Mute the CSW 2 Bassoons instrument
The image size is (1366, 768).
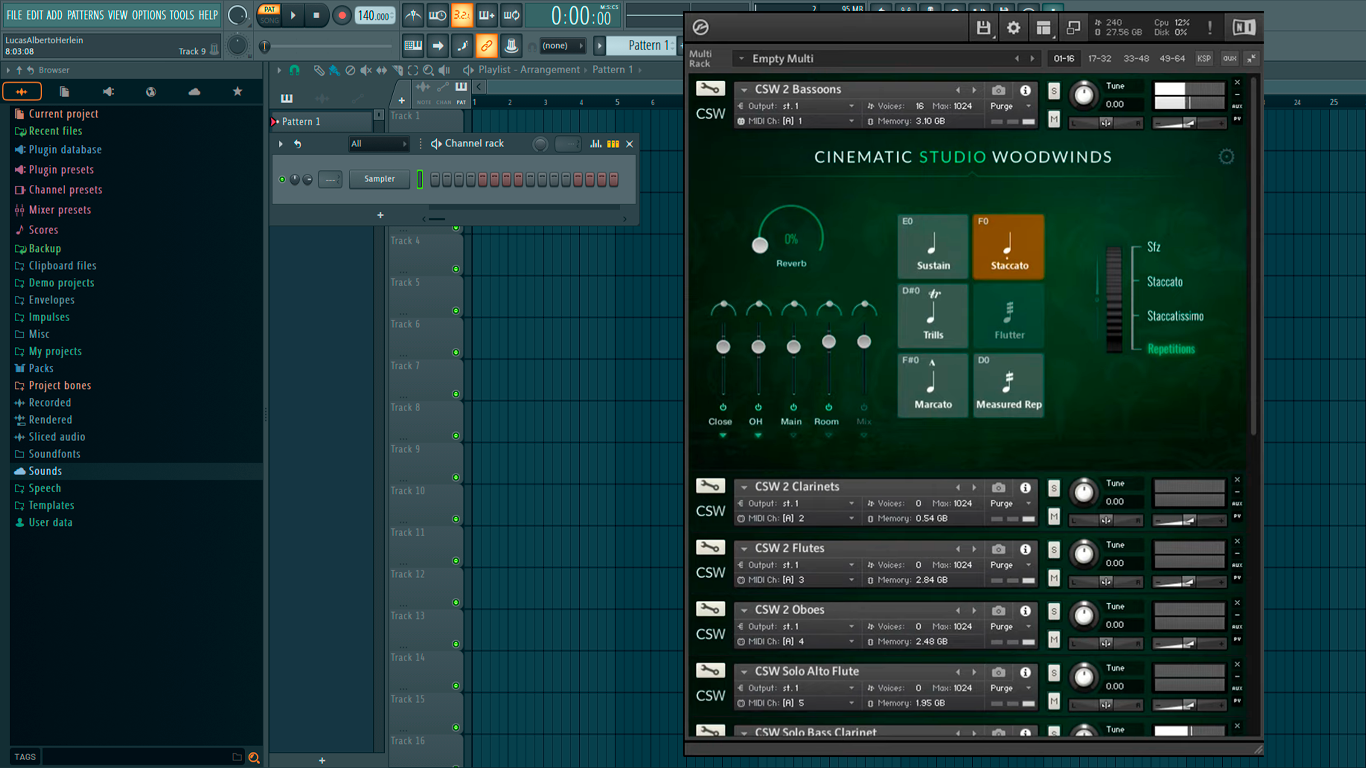[1054, 120]
